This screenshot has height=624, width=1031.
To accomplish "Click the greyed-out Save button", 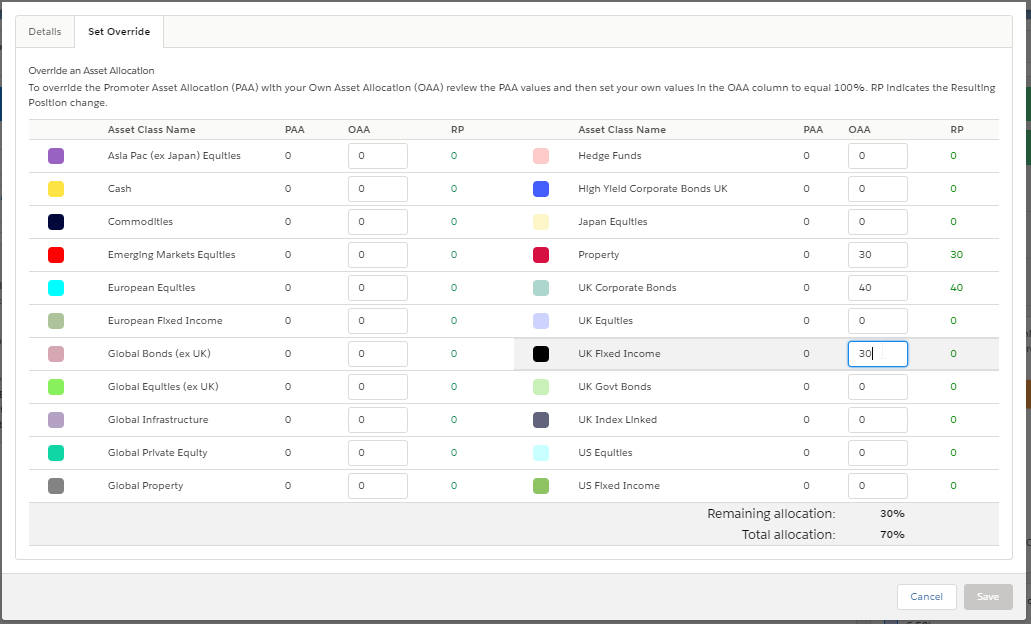I will click(988, 596).
